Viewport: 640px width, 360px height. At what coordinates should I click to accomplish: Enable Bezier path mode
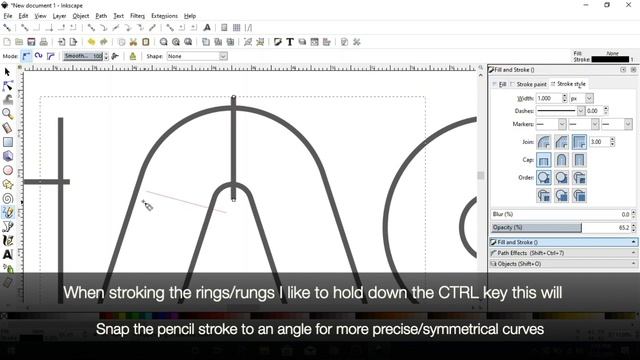pos(26,56)
